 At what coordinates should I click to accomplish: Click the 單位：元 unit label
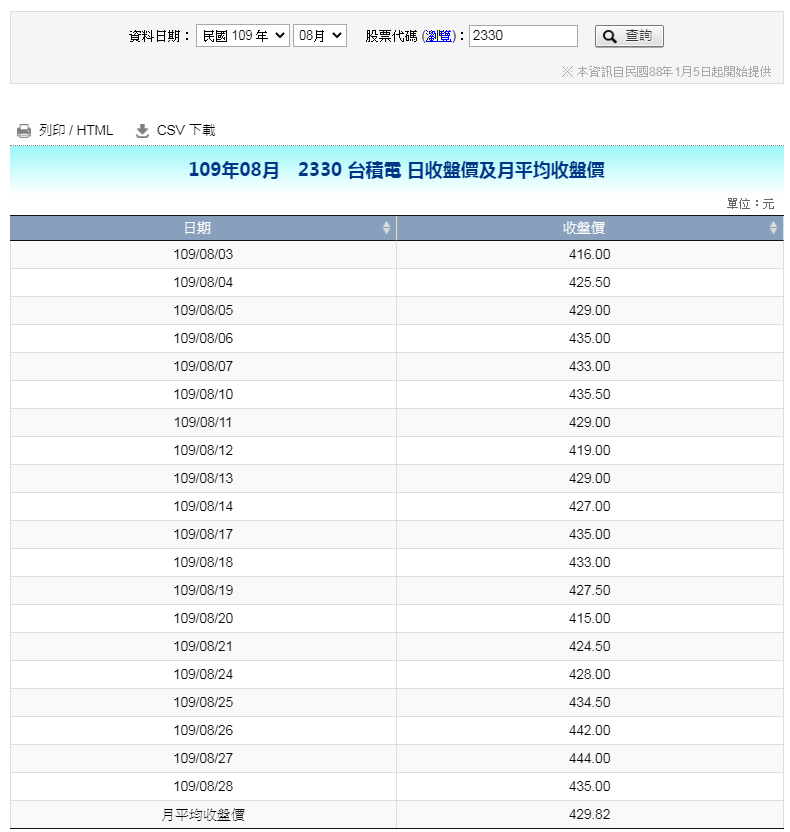coord(750,204)
